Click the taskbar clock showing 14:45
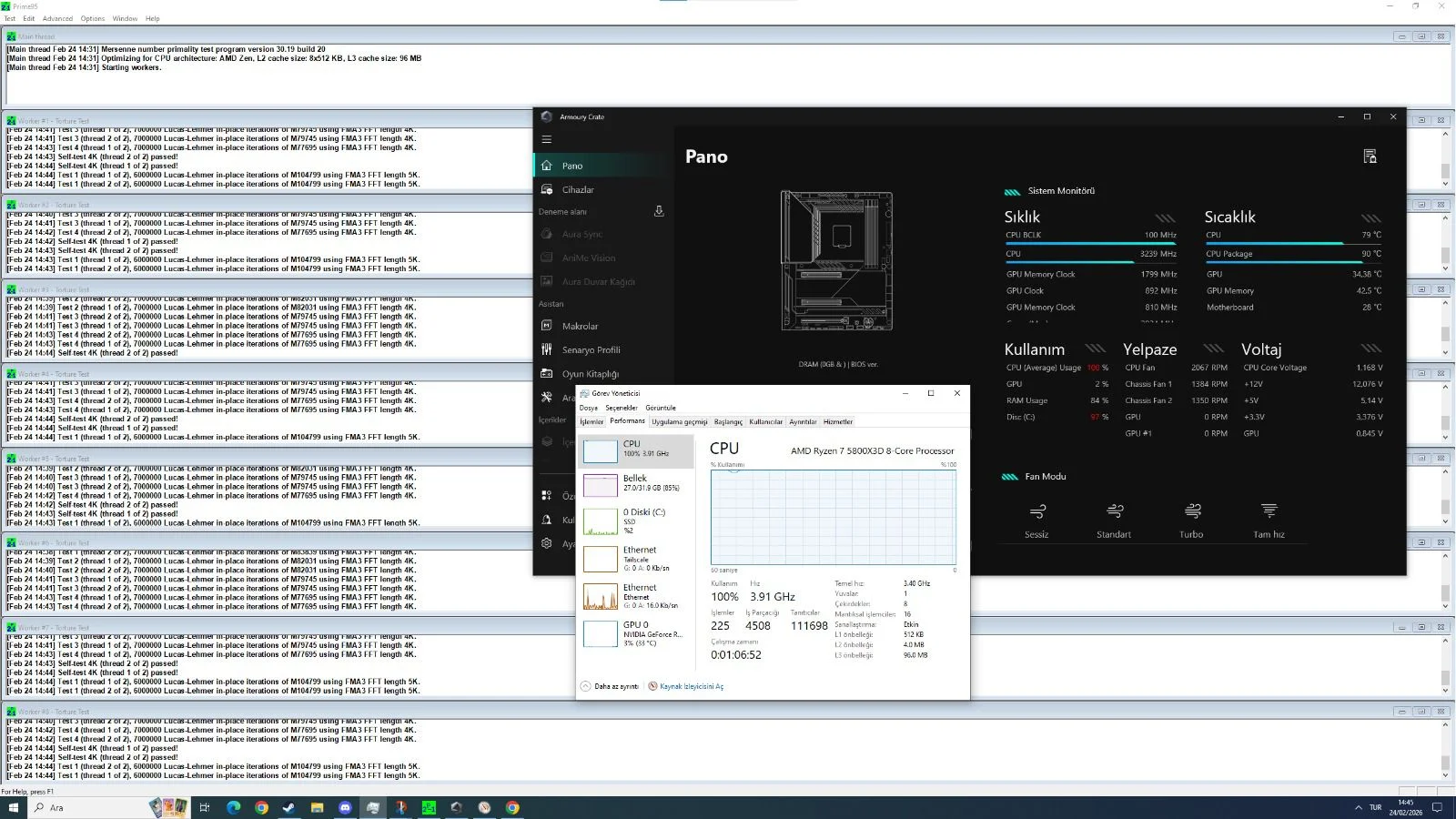1456x819 pixels. pyautogui.click(x=1406, y=807)
